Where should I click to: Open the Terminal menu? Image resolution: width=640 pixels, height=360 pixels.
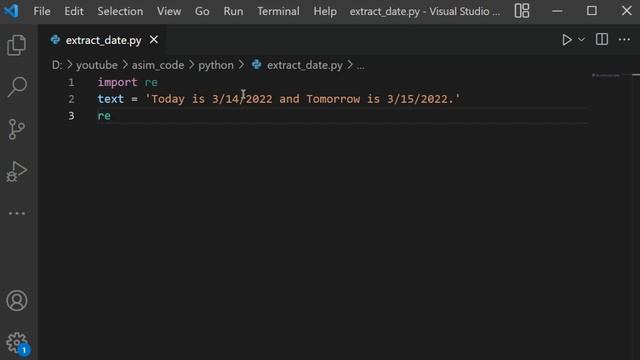click(x=278, y=11)
